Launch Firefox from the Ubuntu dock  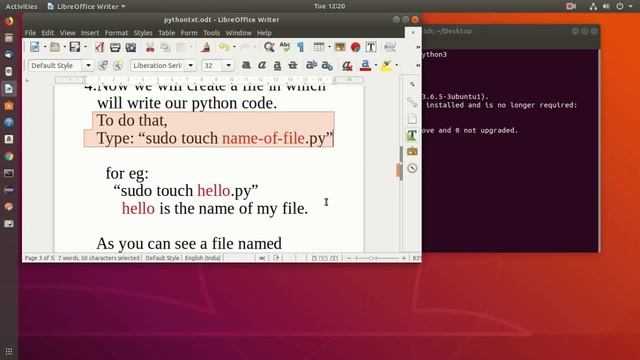tap(9, 21)
